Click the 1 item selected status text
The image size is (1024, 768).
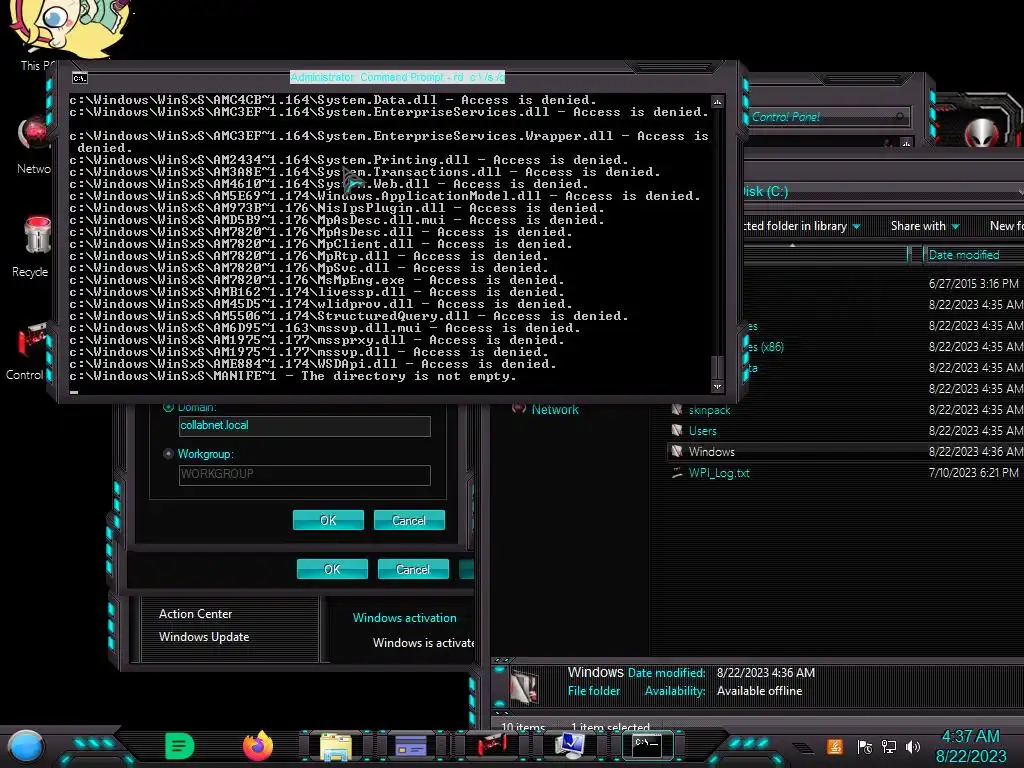pos(610,727)
